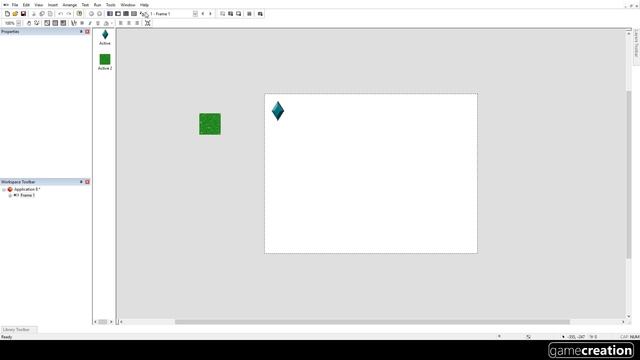Save the application with the disk icon
The height and width of the screenshot is (360, 640).
23,14
